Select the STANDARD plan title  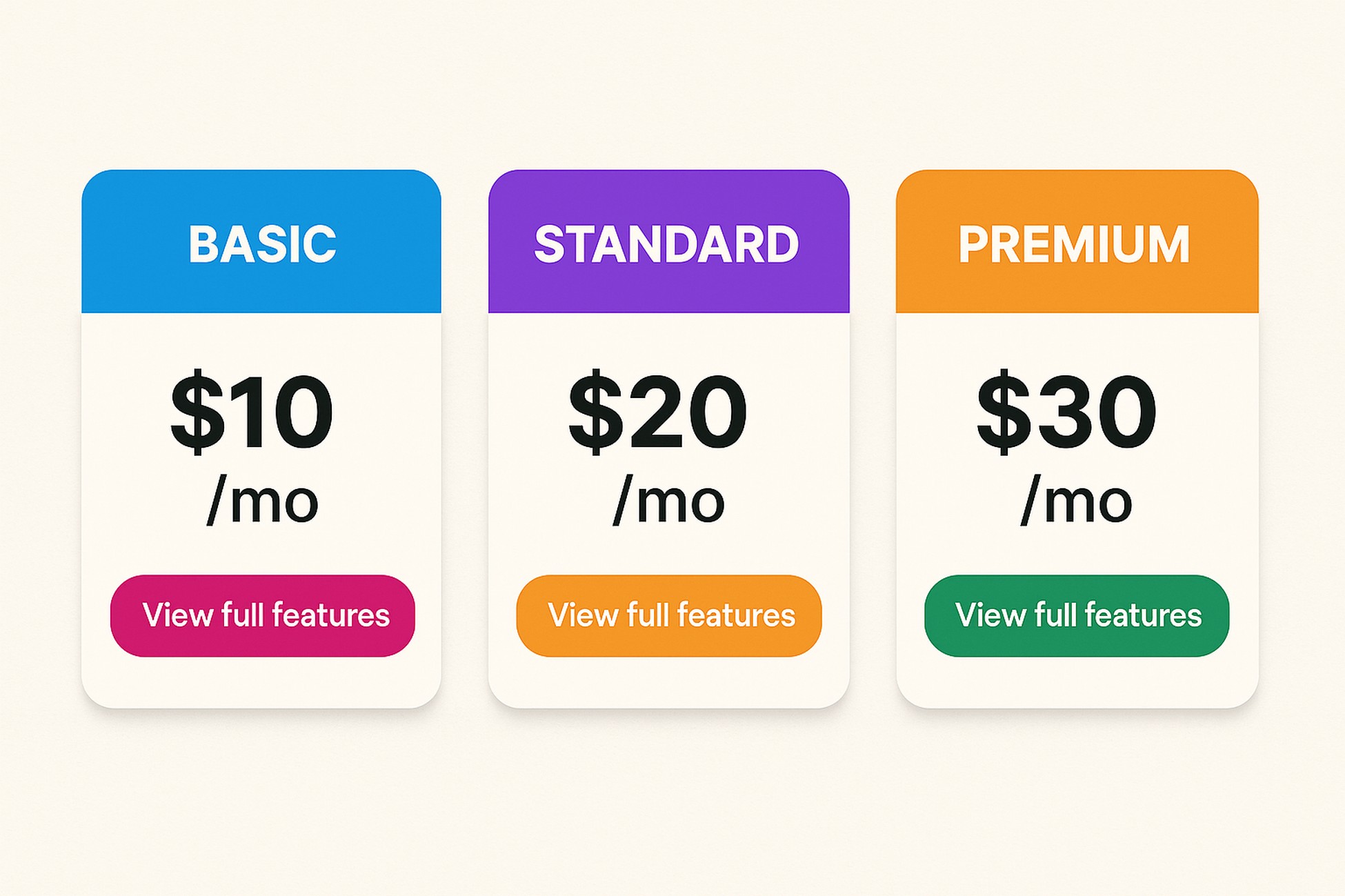(666, 244)
